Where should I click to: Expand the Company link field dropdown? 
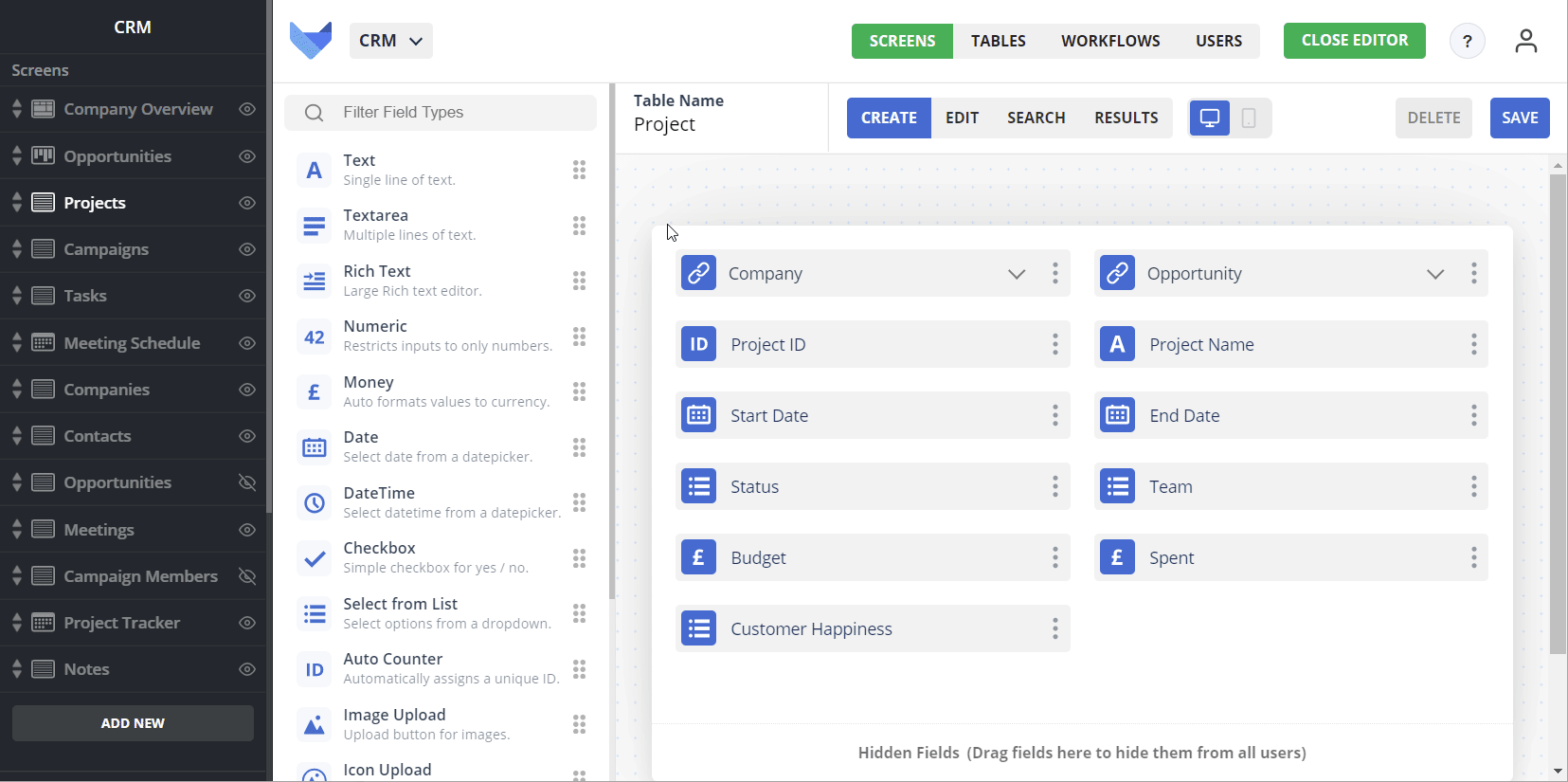pyautogui.click(x=1017, y=274)
